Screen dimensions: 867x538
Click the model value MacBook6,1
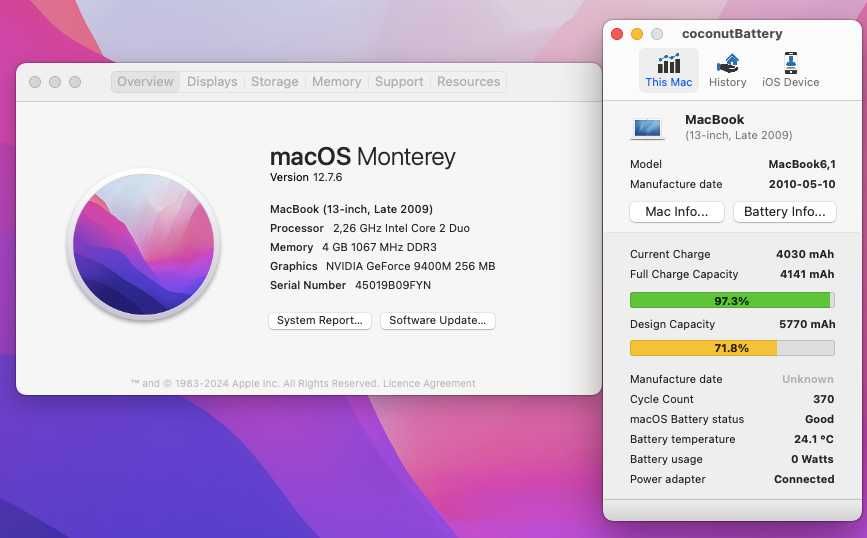[x=802, y=164]
